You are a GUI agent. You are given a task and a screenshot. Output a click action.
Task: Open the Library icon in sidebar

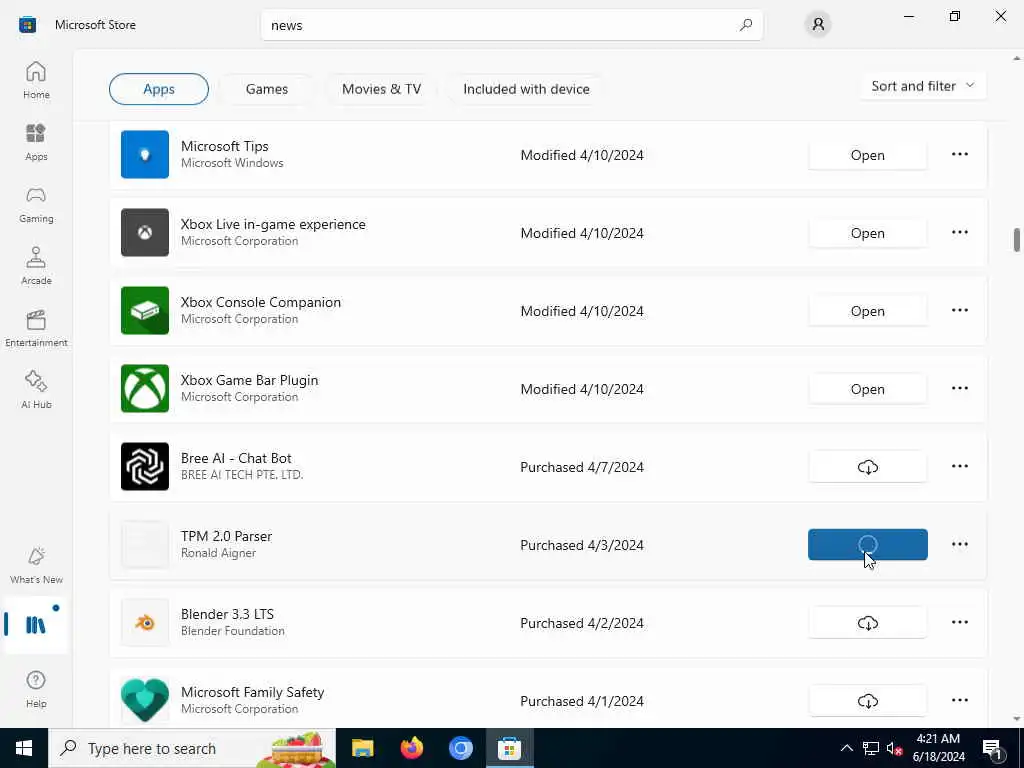(x=36, y=625)
